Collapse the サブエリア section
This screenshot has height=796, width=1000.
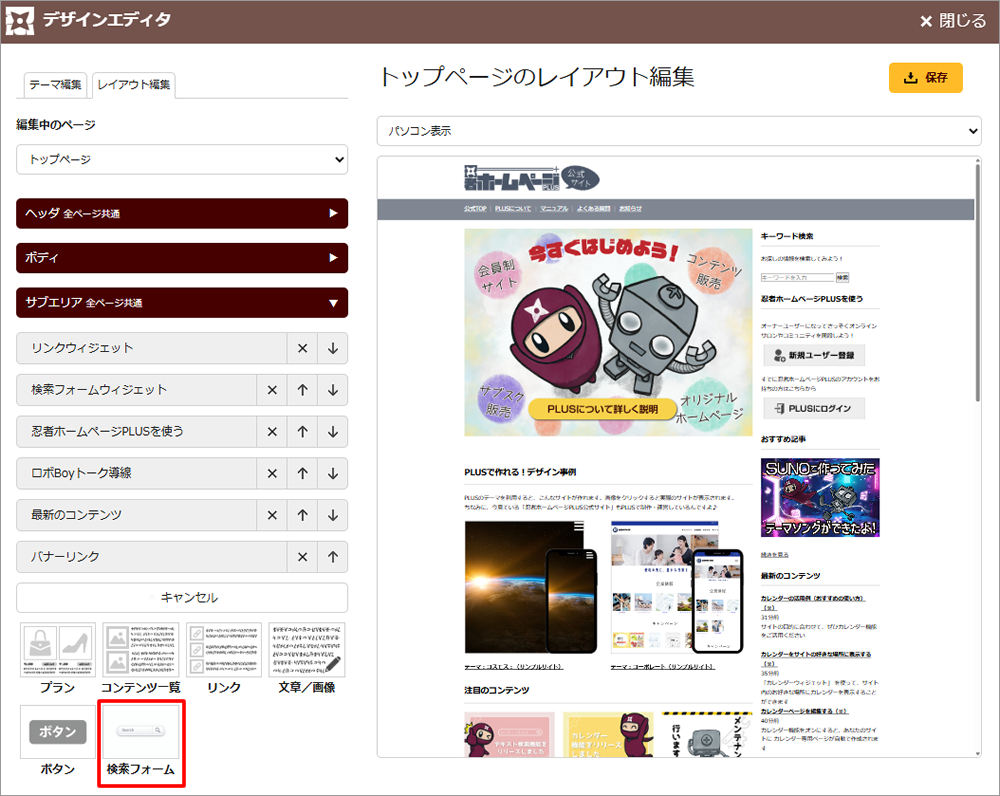pos(182,303)
